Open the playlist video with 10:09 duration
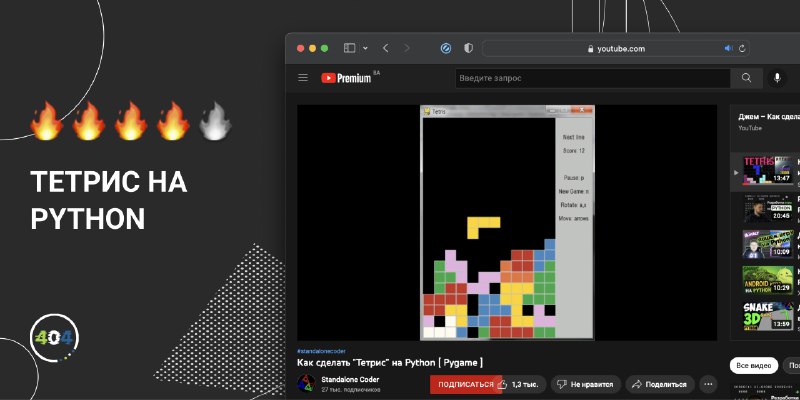Image resolution: width=800 pixels, height=400 pixels. click(x=768, y=244)
